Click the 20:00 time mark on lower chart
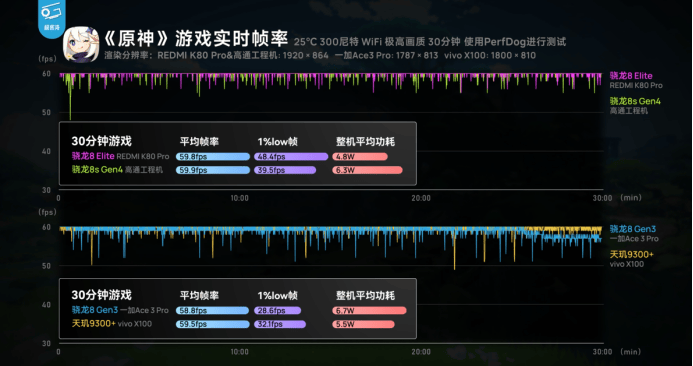693x366 pixels. [x=421, y=352]
